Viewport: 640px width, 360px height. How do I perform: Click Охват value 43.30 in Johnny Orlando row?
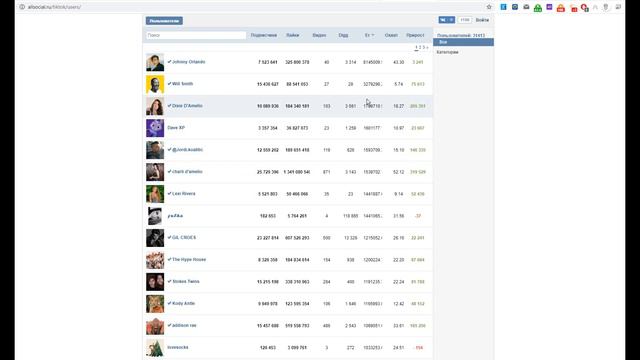(398, 62)
